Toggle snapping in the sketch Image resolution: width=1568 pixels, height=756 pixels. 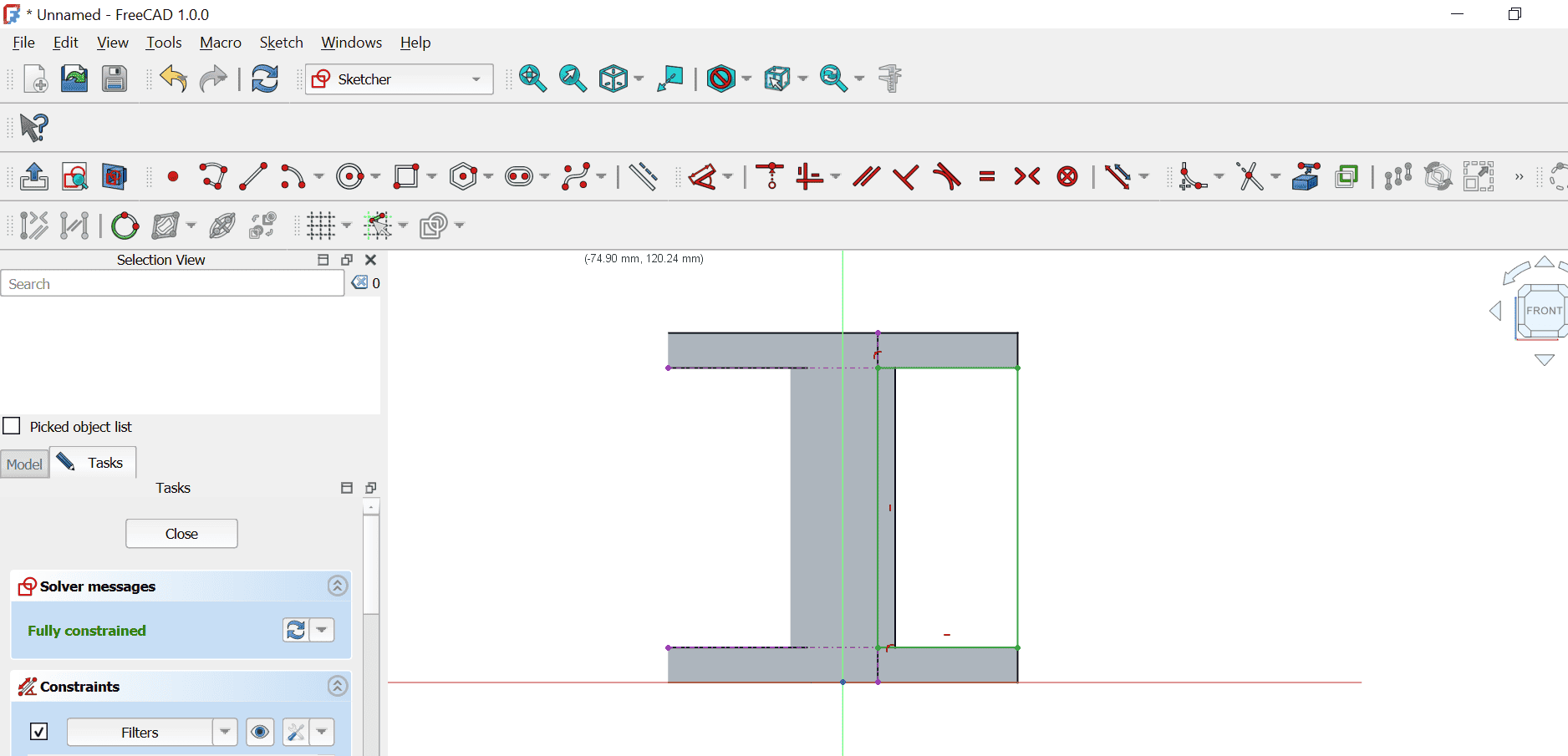point(377,226)
